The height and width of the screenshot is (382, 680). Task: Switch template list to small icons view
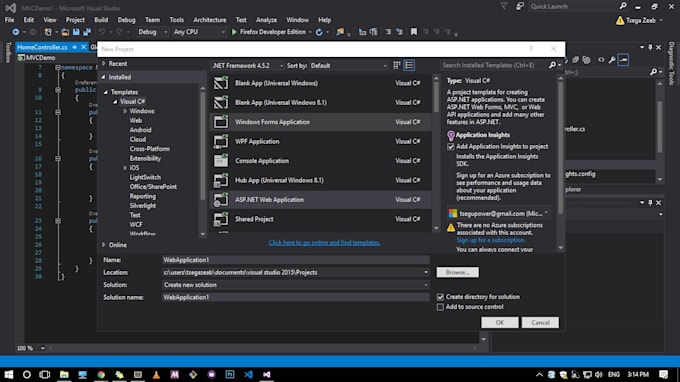tap(396, 65)
